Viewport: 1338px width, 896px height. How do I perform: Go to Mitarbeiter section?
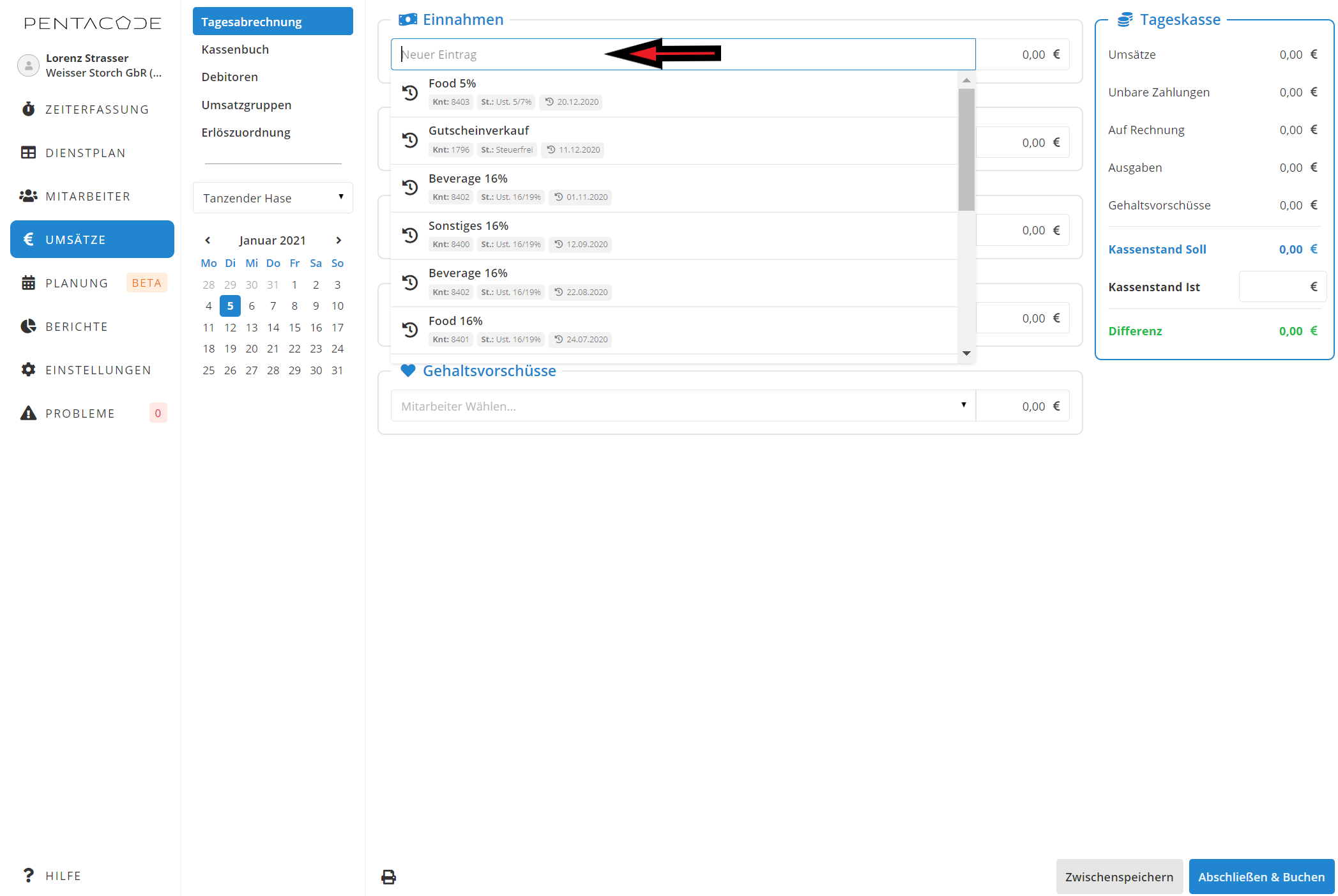(87, 196)
